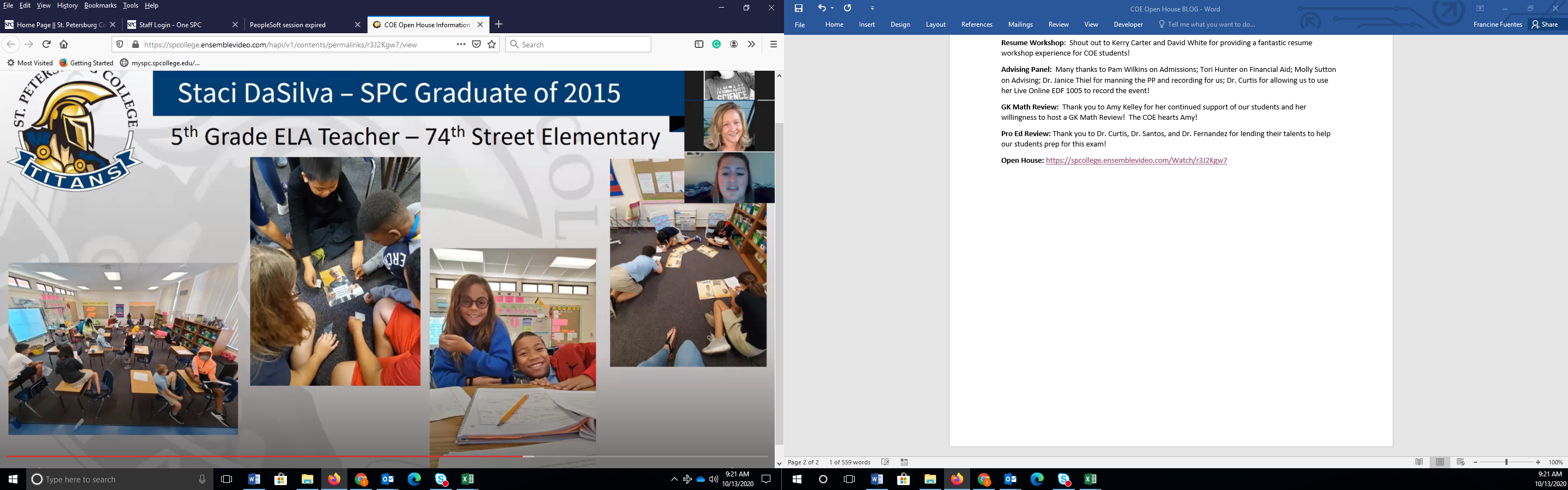Click the Word zoom level slider
Viewport: 1568px width, 490px height.
[x=1506, y=463]
